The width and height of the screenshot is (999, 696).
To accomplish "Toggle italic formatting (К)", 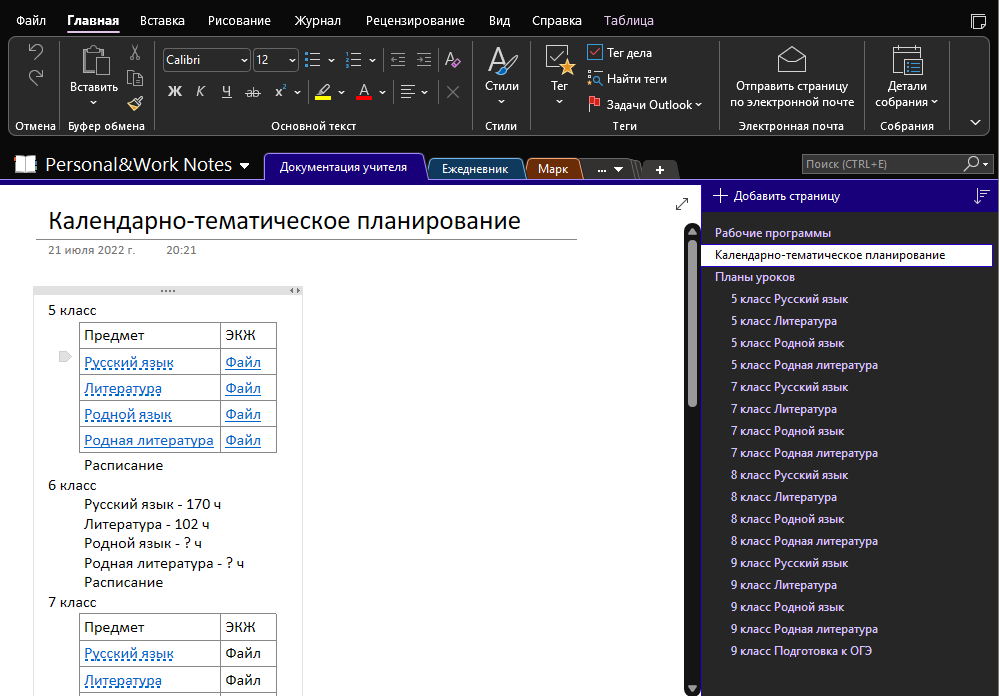I will (200, 92).
